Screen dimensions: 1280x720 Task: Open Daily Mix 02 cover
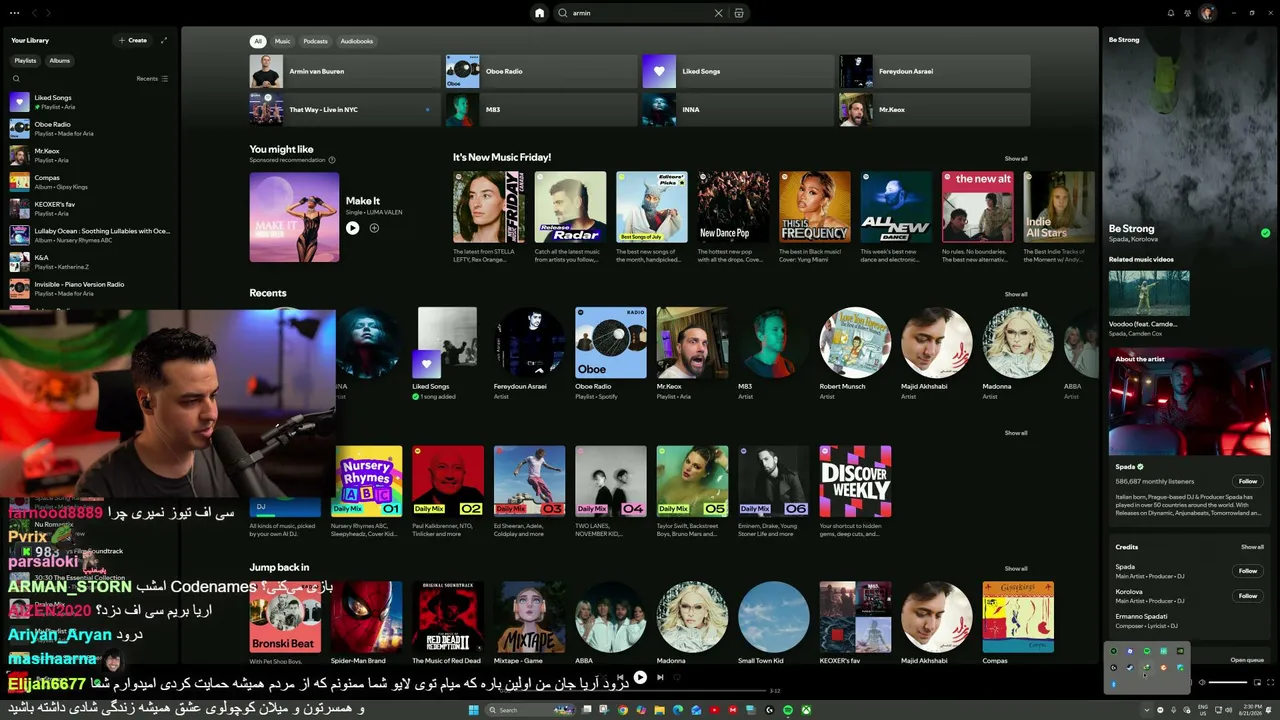[448, 481]
